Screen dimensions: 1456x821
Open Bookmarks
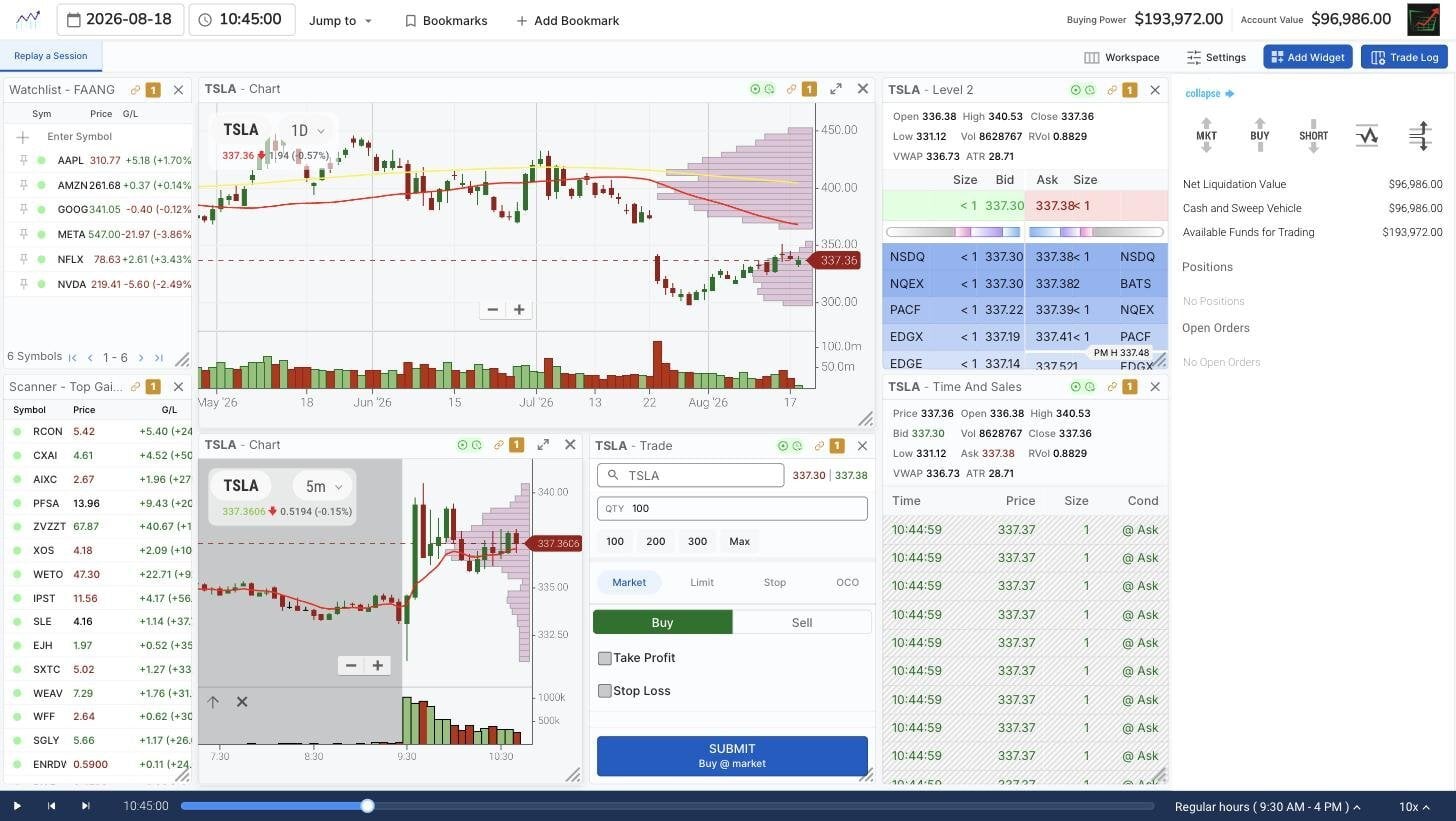click(x=446, y=20)
